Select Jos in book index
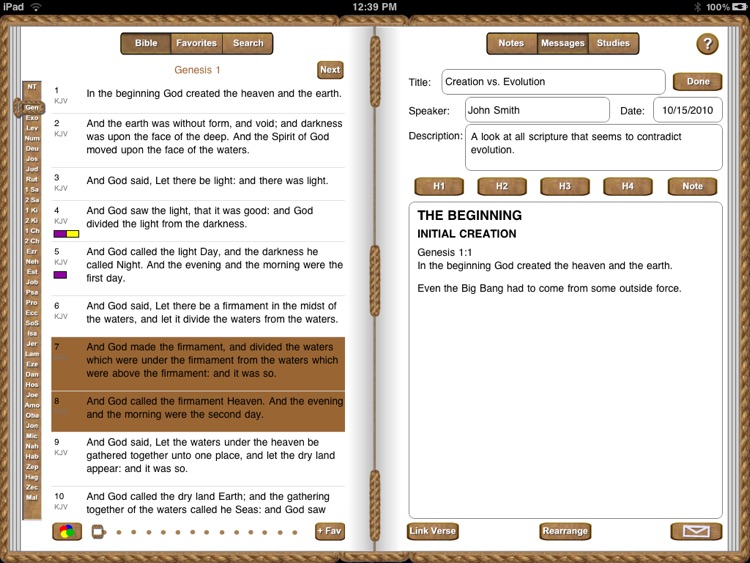The width and height of the screenshot is (750, 563). (32, 159)
